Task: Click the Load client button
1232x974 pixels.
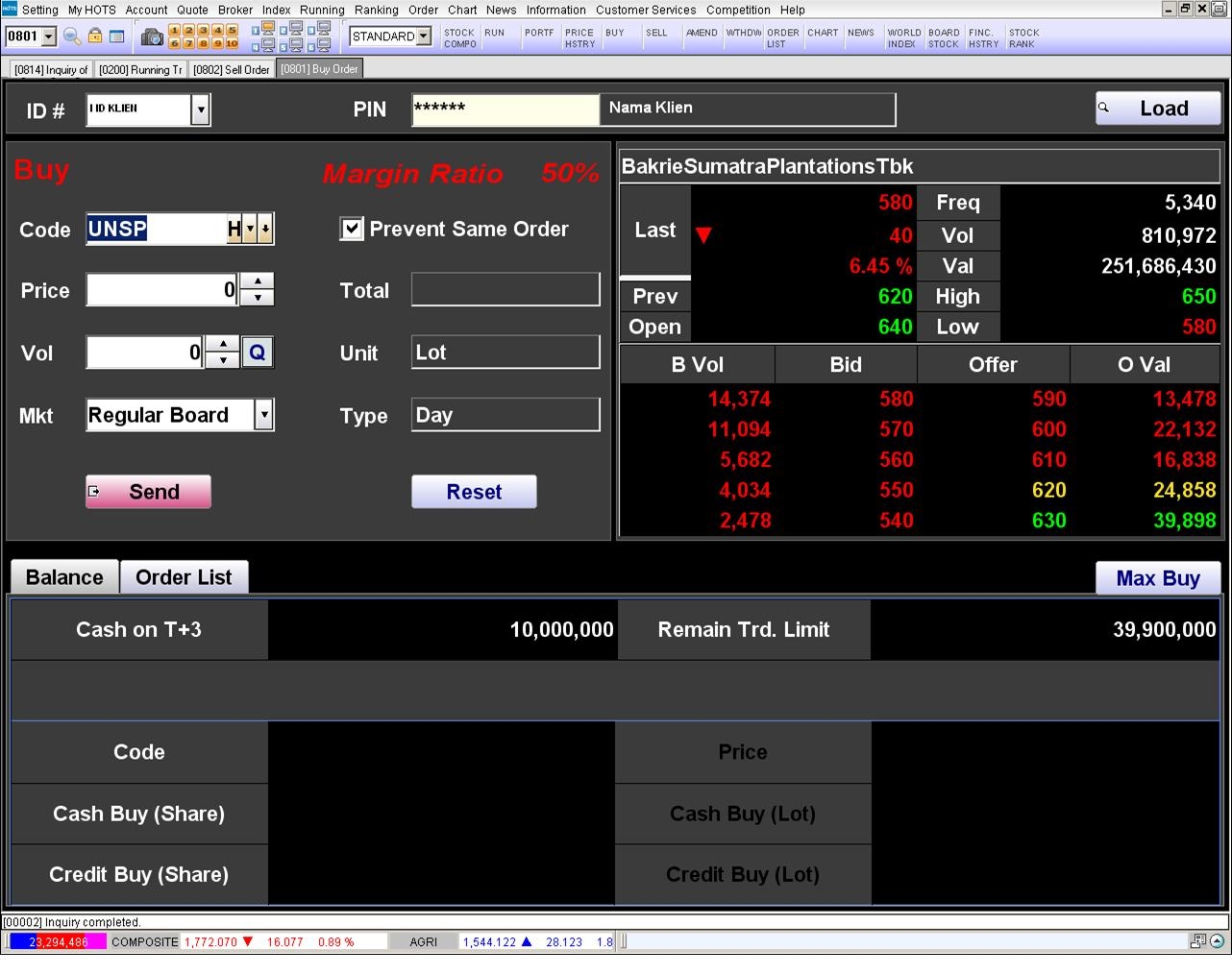Action: pyautogui.click(x=1158, y=109)
